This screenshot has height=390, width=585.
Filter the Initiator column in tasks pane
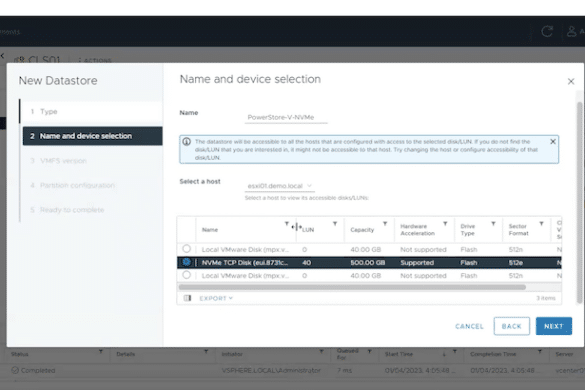pos(321,352)
